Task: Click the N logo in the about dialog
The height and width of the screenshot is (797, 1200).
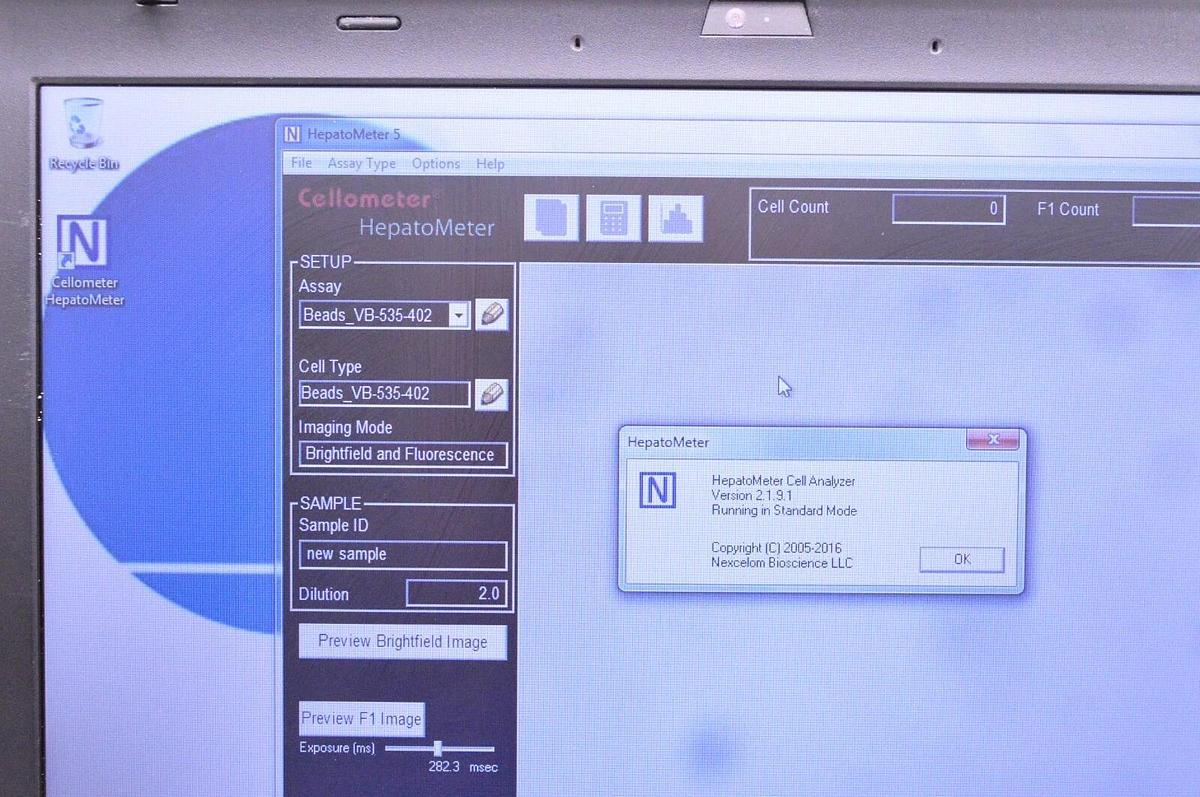Action: click(x=658, y=490)
